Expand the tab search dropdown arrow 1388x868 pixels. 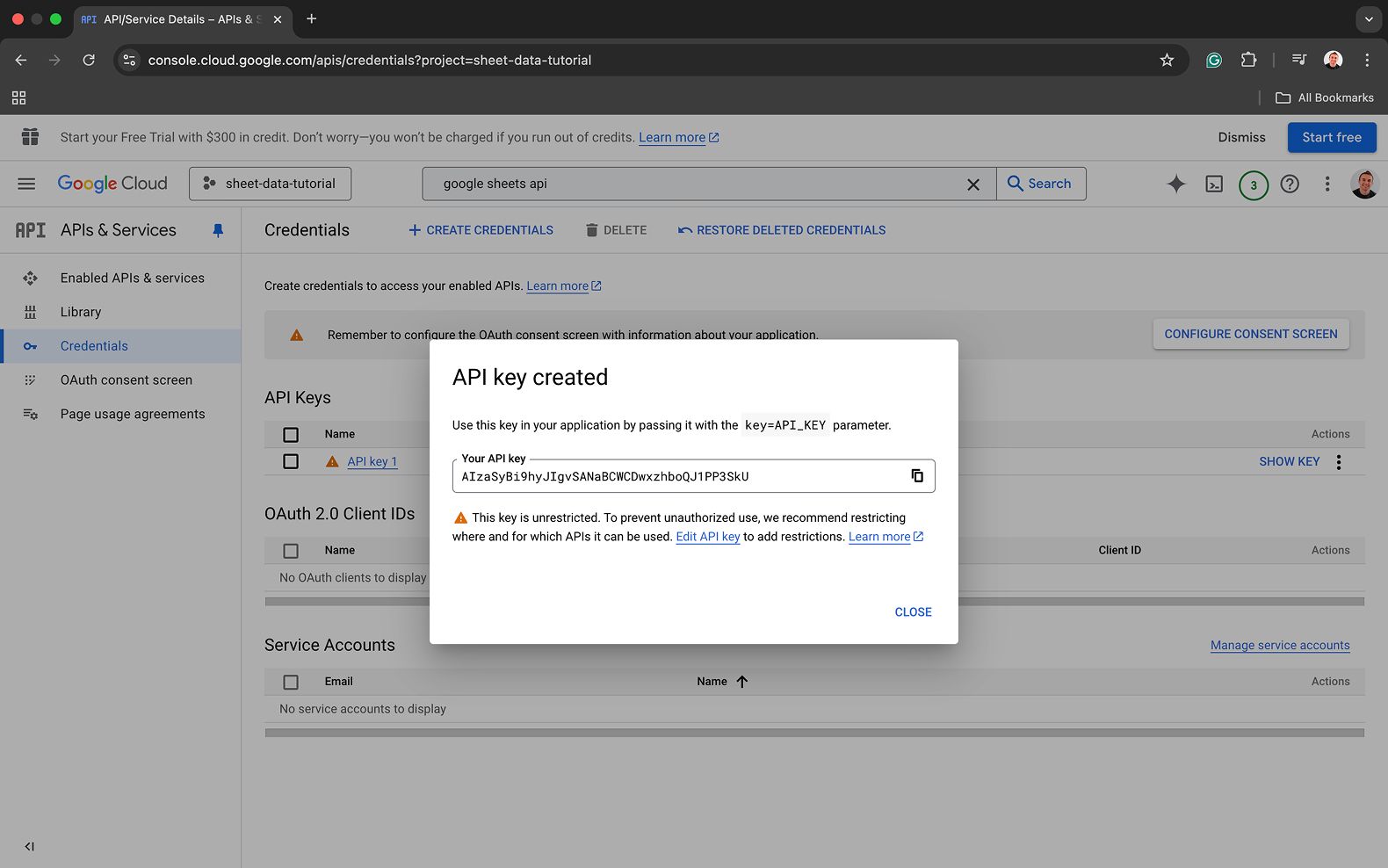click(1369, 19)
